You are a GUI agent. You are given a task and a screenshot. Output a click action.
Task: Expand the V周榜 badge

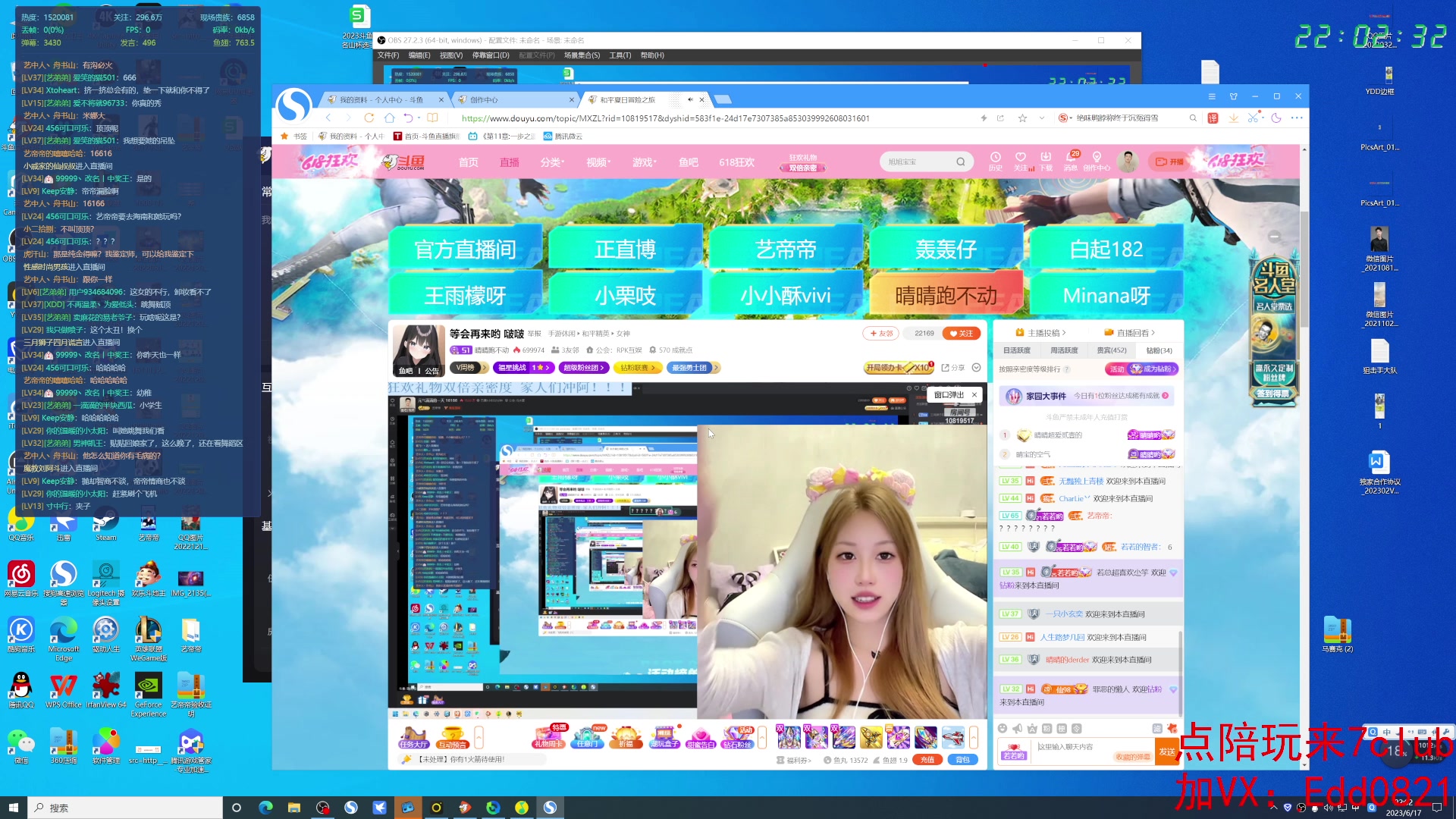coord(469,368)
